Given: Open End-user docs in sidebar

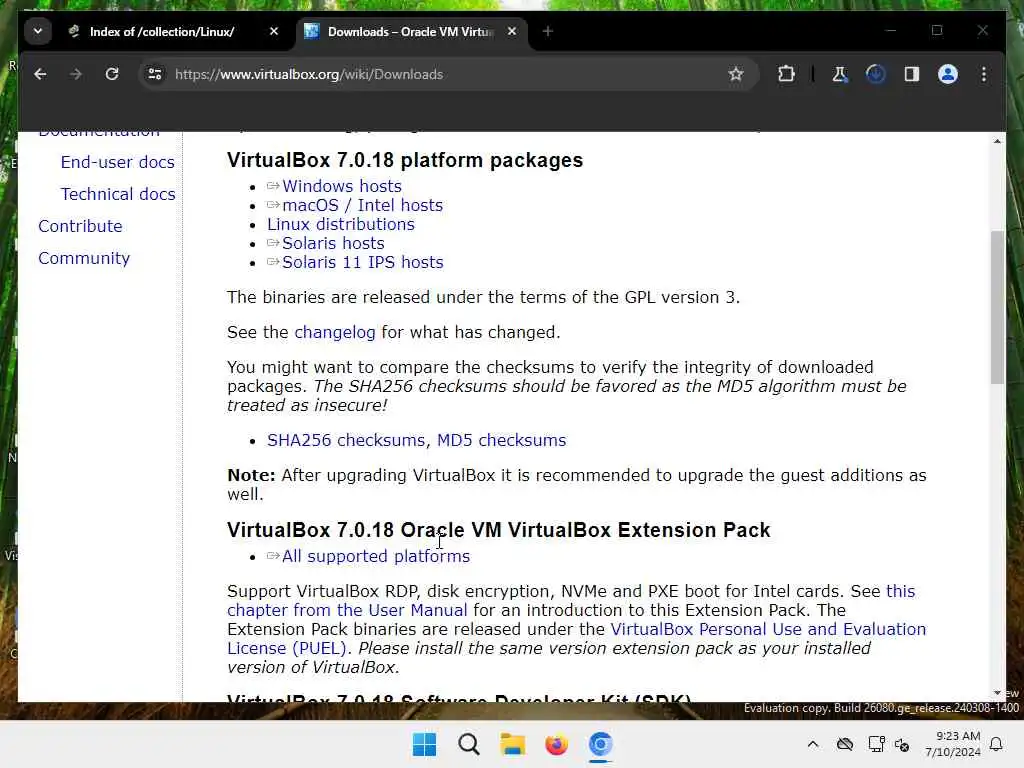Looking at the screenshot, I should click(x=118, y=162).
